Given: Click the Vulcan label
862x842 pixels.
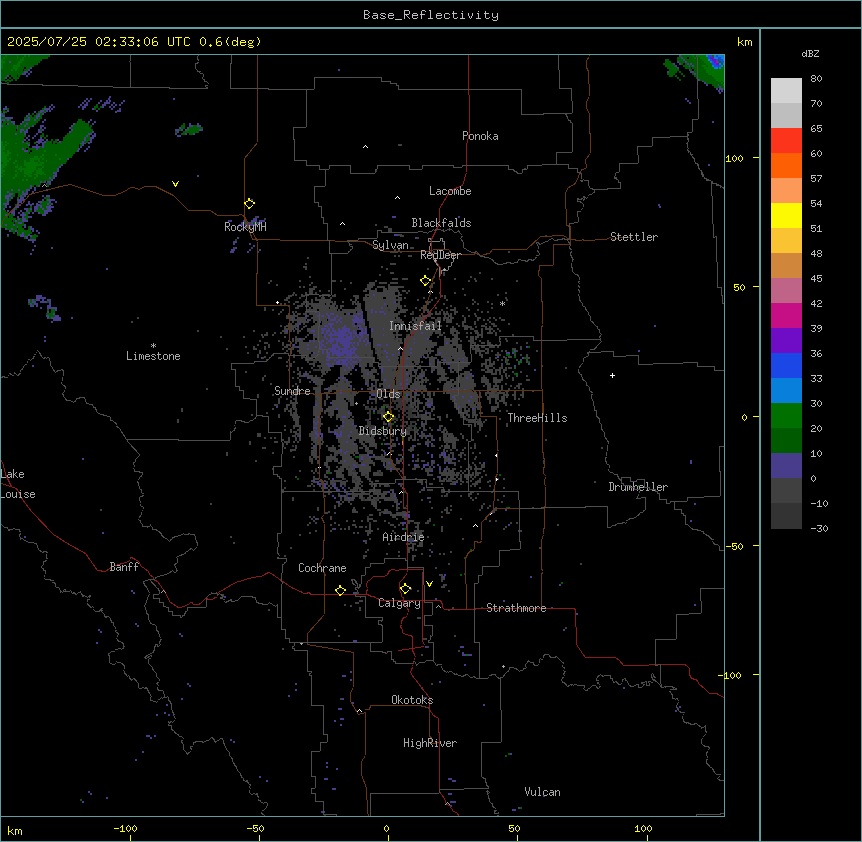Looking at the screenshot, I should coord(543,792).
